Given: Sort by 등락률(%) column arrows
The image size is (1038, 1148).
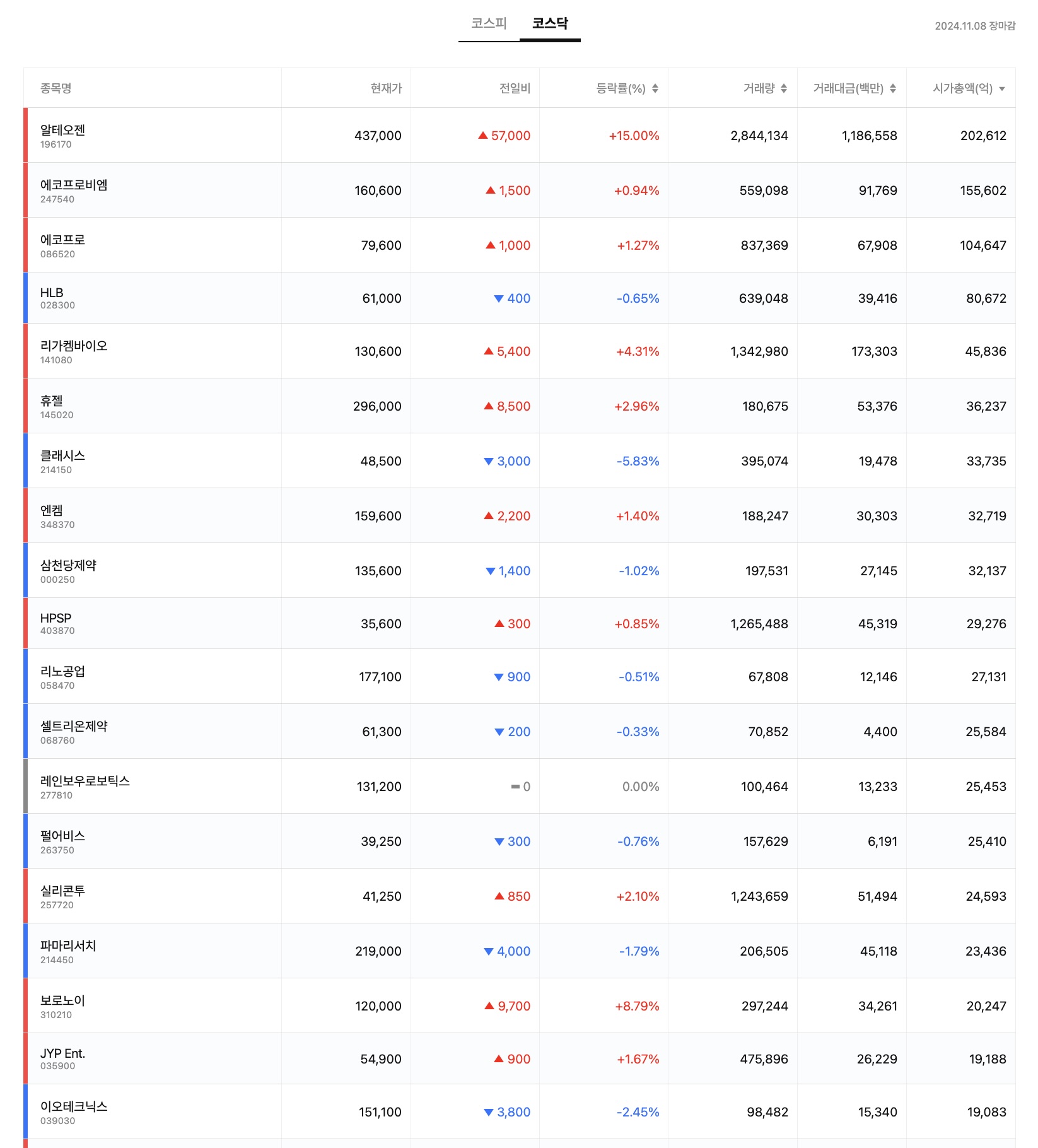Looking at the screenshot, I should pyautogui.click(x=655, y=88).
